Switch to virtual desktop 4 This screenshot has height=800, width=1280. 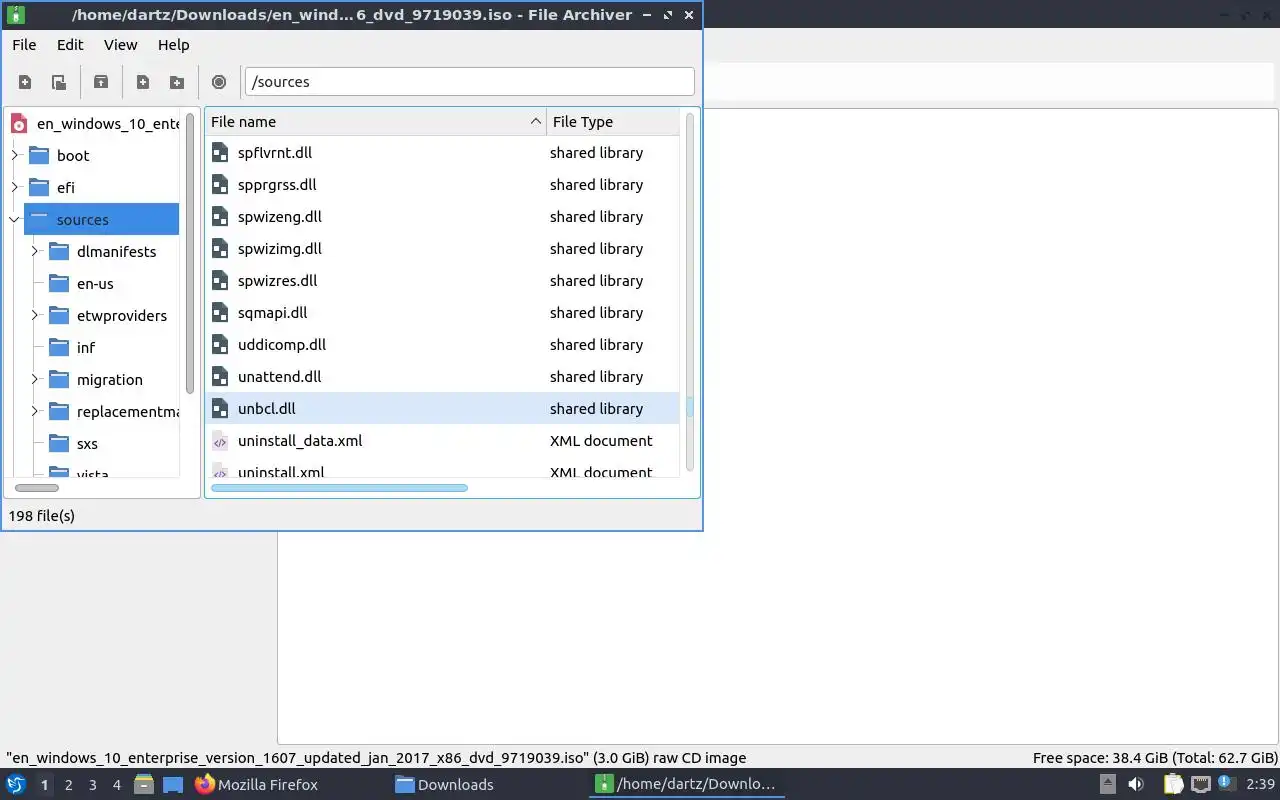pos(117,785)
